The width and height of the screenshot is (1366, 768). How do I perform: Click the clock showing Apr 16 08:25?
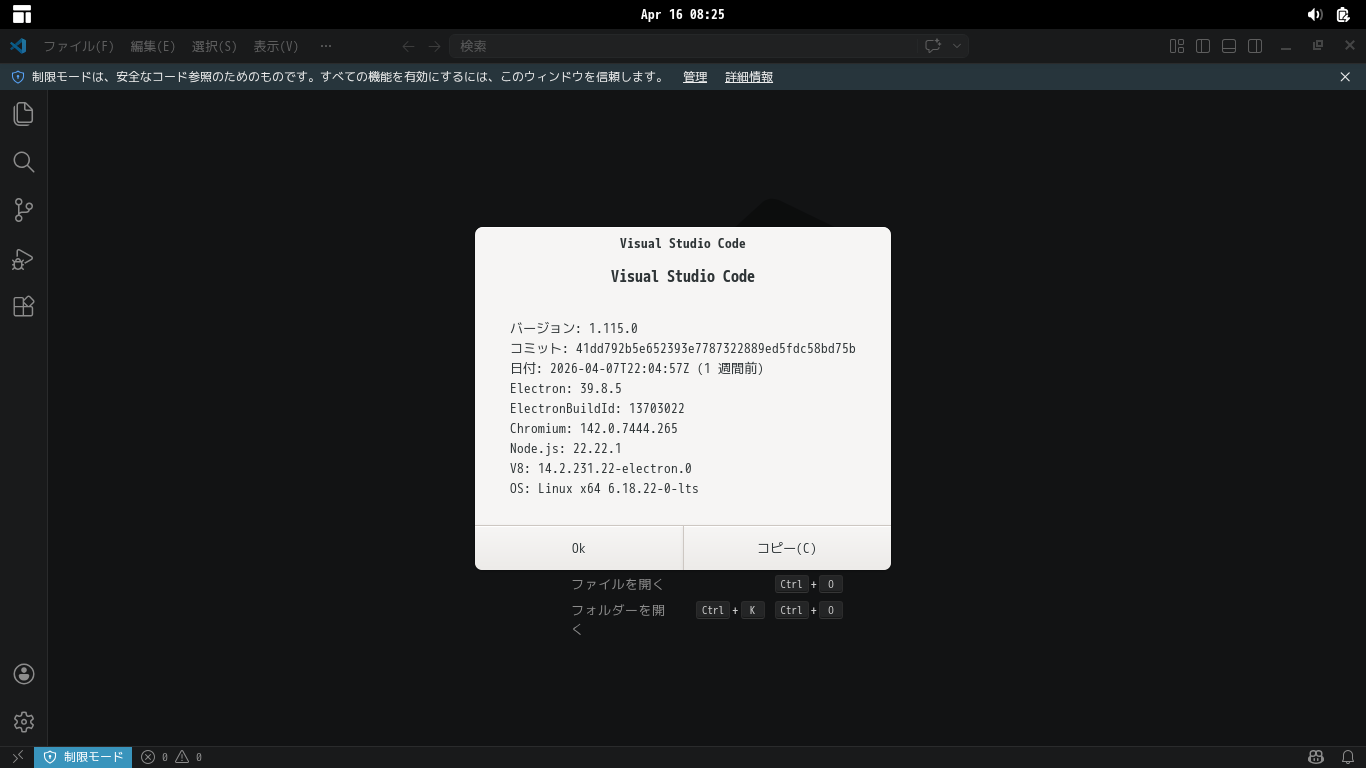683,15
